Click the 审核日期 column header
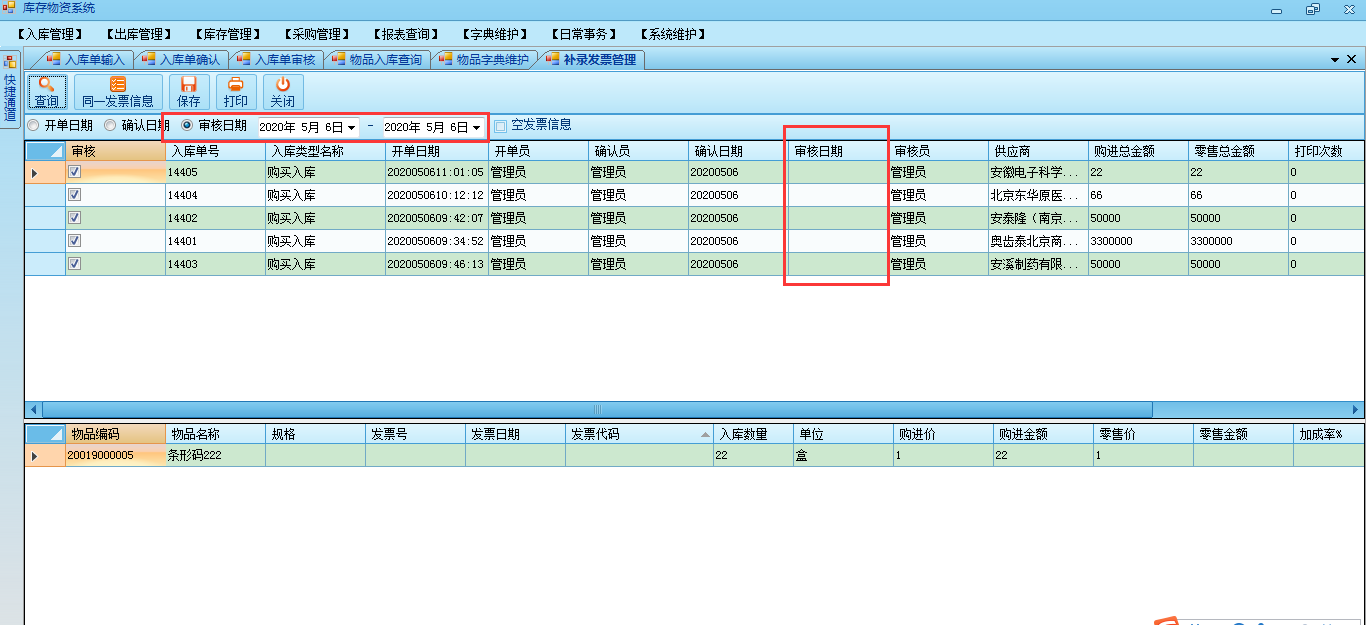1366x625 pixels. [x=838, y=152]
